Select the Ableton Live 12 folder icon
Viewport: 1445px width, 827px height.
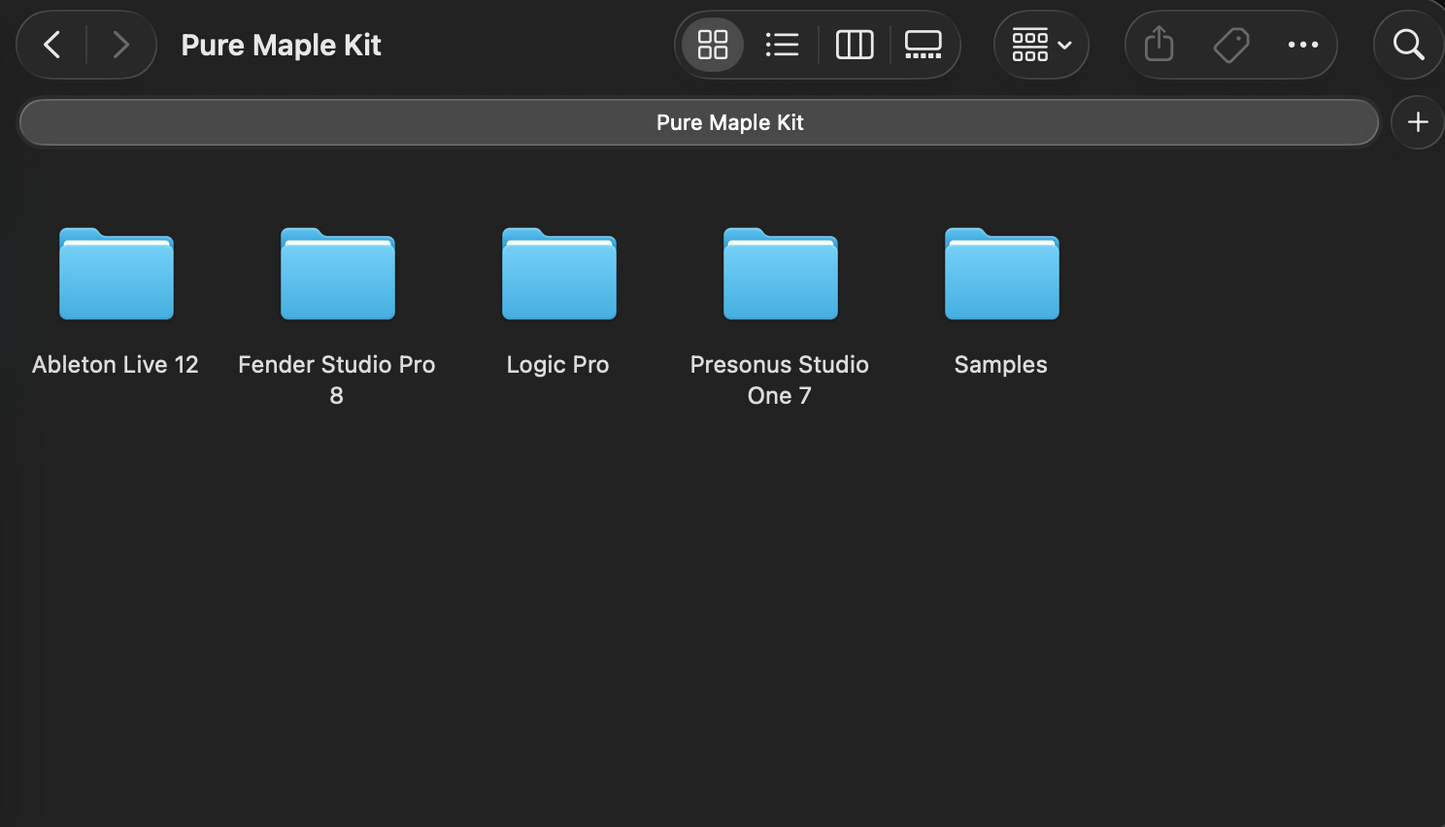(x=116, y=274)
